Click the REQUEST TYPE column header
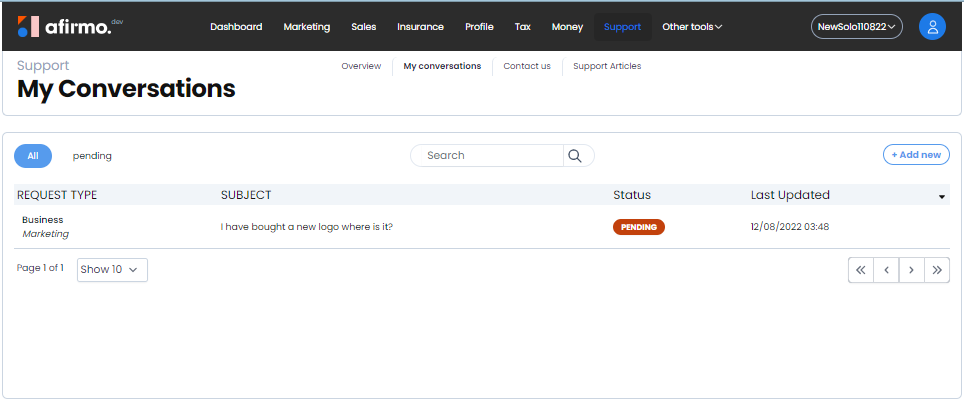The image size is (964, 402). (57, 195)
